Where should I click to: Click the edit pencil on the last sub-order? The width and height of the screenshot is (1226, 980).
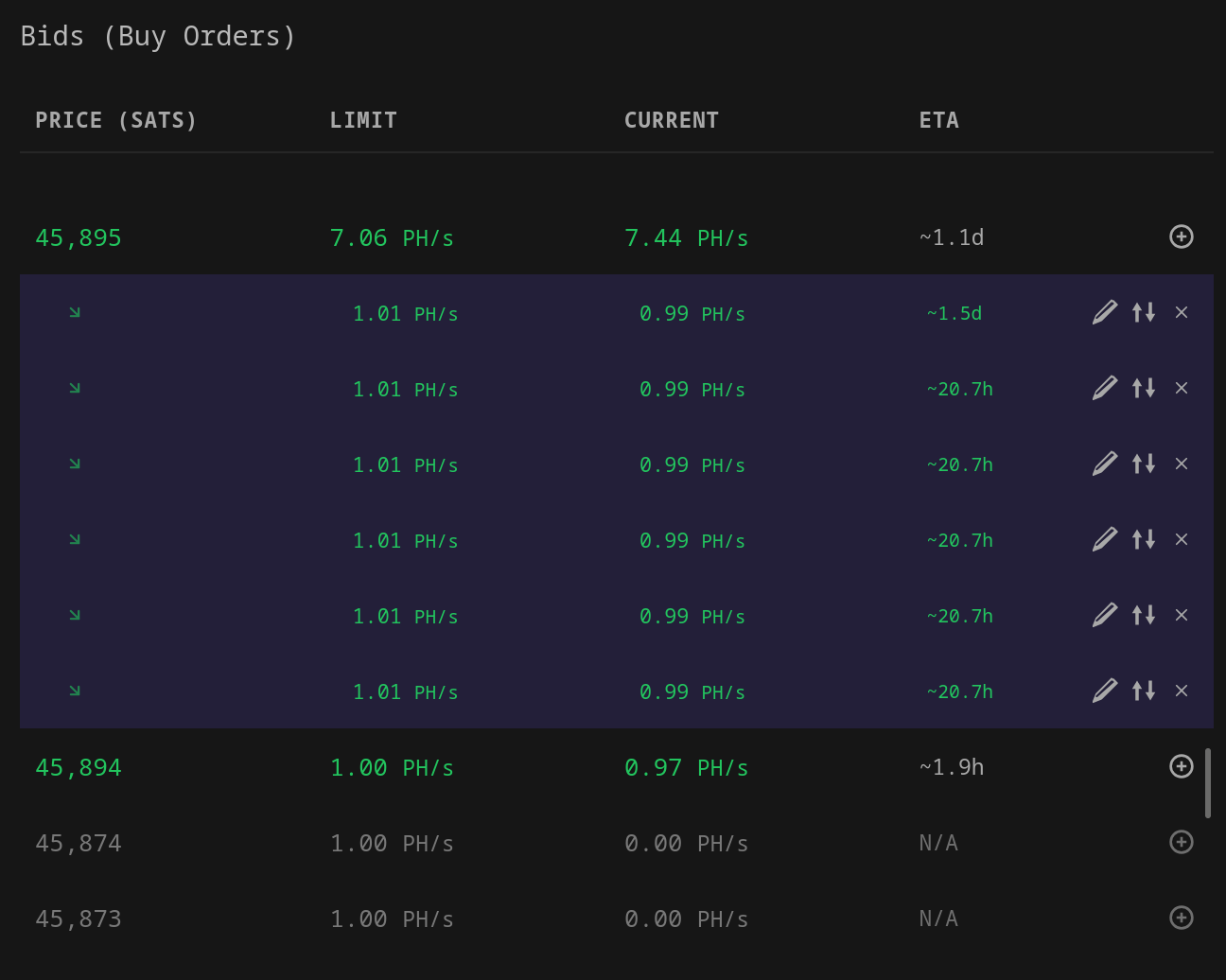point(1105,691)
